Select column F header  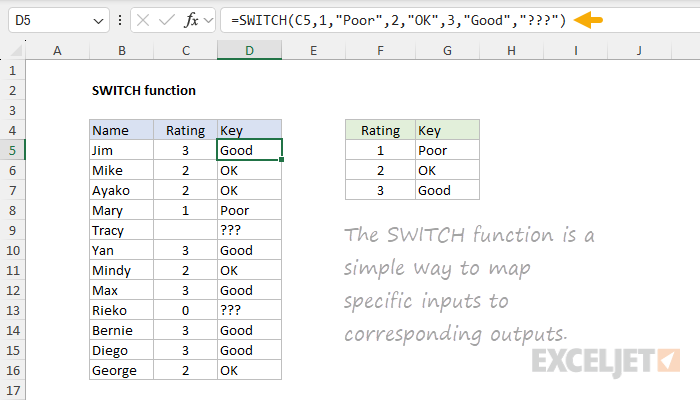coord(380,50)
